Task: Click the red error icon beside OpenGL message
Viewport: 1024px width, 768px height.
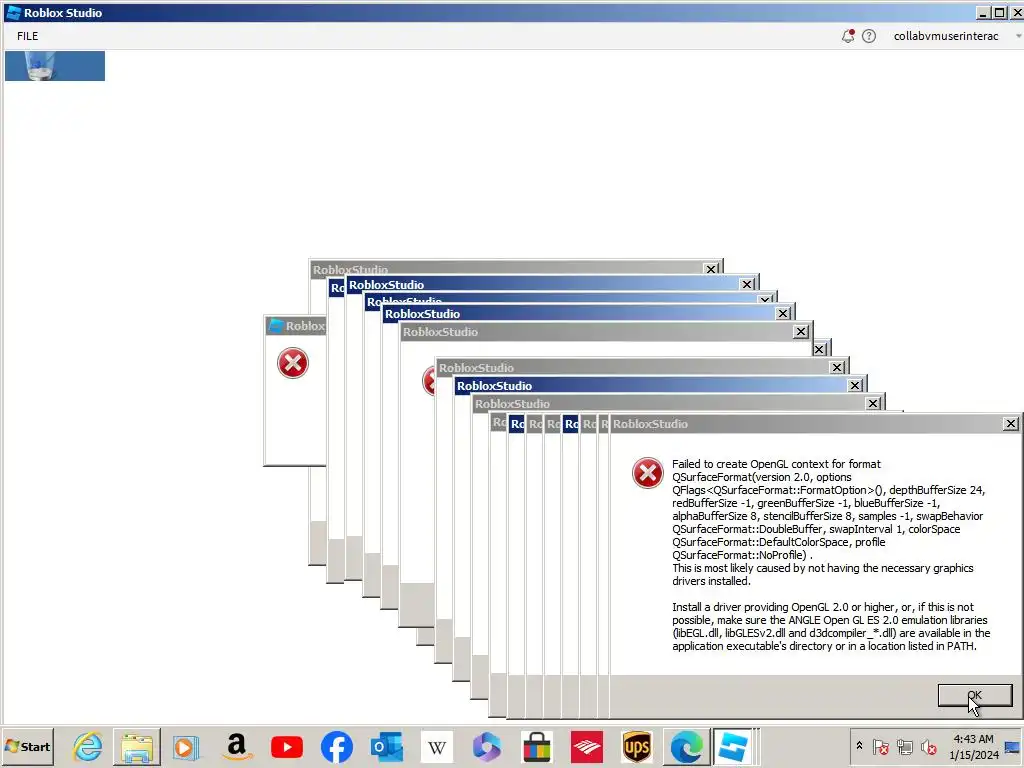Action: [648, 473]
